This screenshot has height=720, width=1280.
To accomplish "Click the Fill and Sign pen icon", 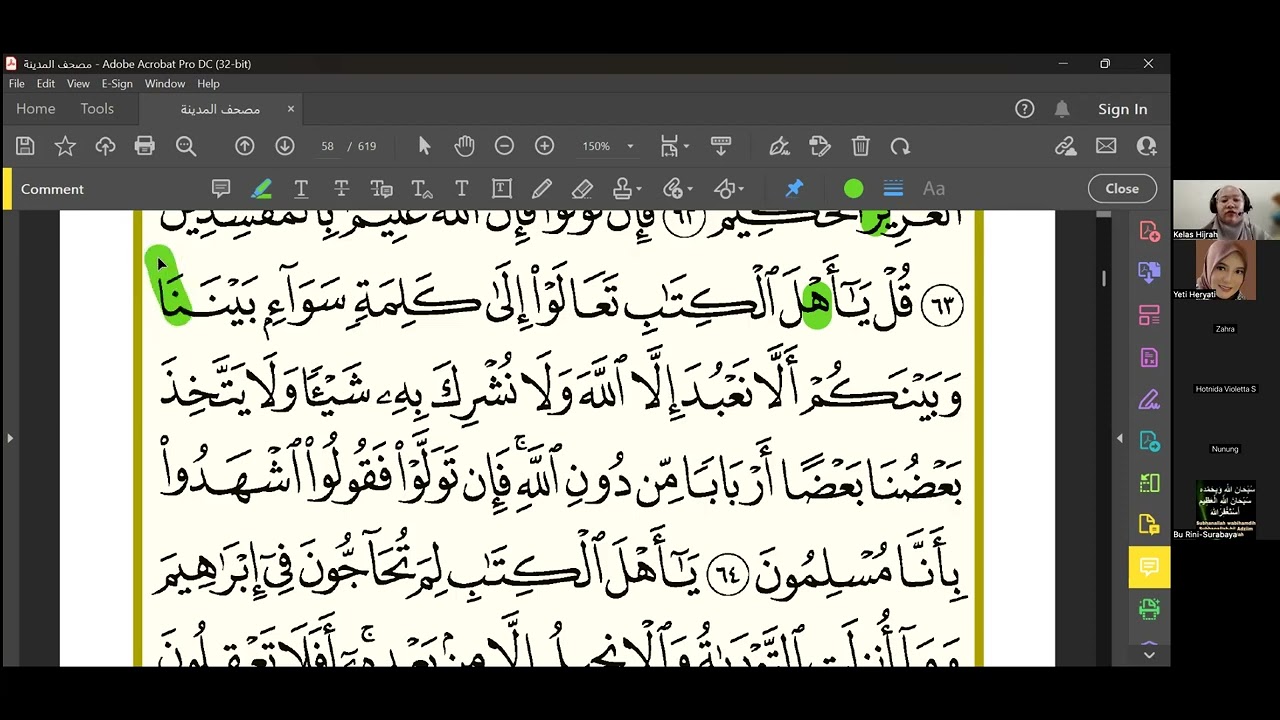I will pos(780,146).
